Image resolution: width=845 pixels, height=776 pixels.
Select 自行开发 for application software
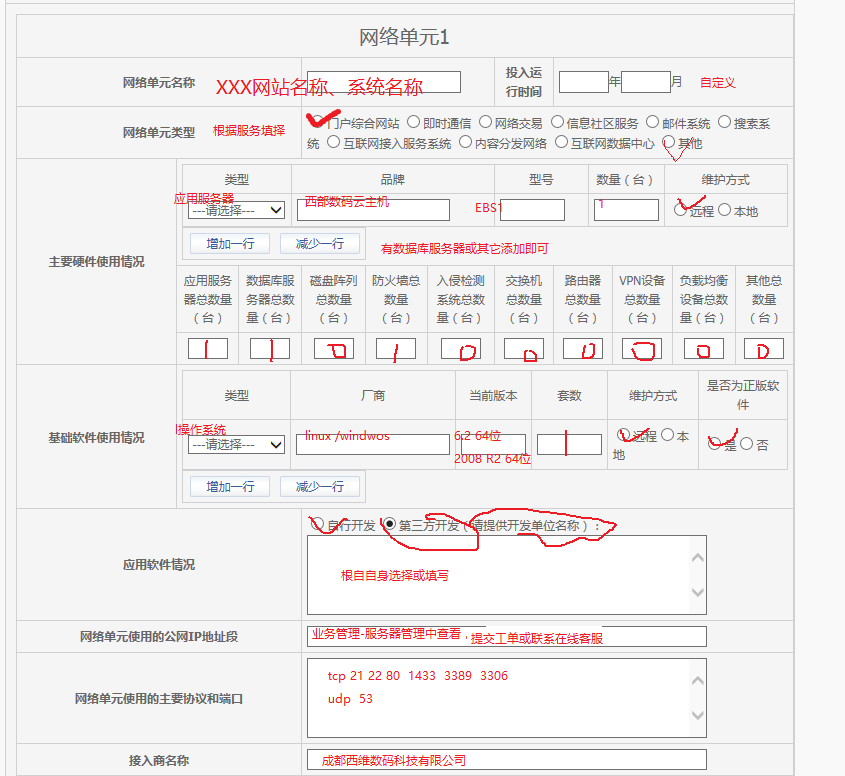click(x=318, y=522)
